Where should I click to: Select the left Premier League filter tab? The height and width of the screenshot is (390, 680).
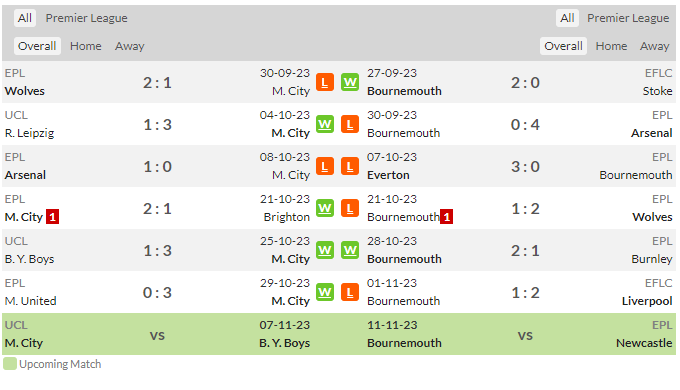pos(87,18)
